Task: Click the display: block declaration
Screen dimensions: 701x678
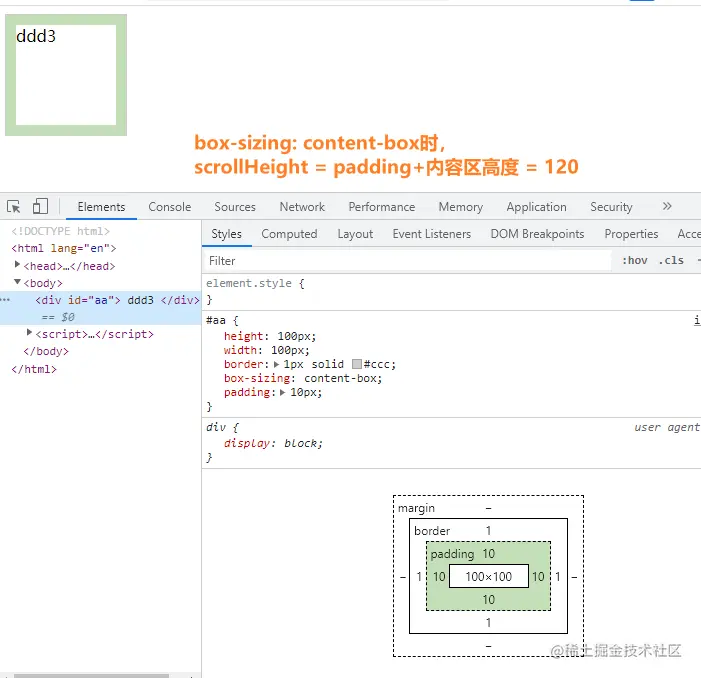Action: click(x=273, y=443)
